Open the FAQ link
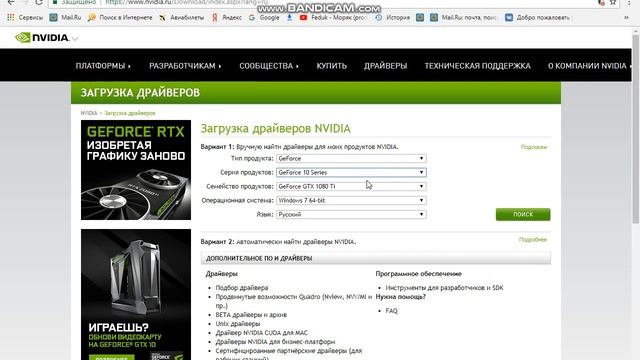 (x=391, y=311)
